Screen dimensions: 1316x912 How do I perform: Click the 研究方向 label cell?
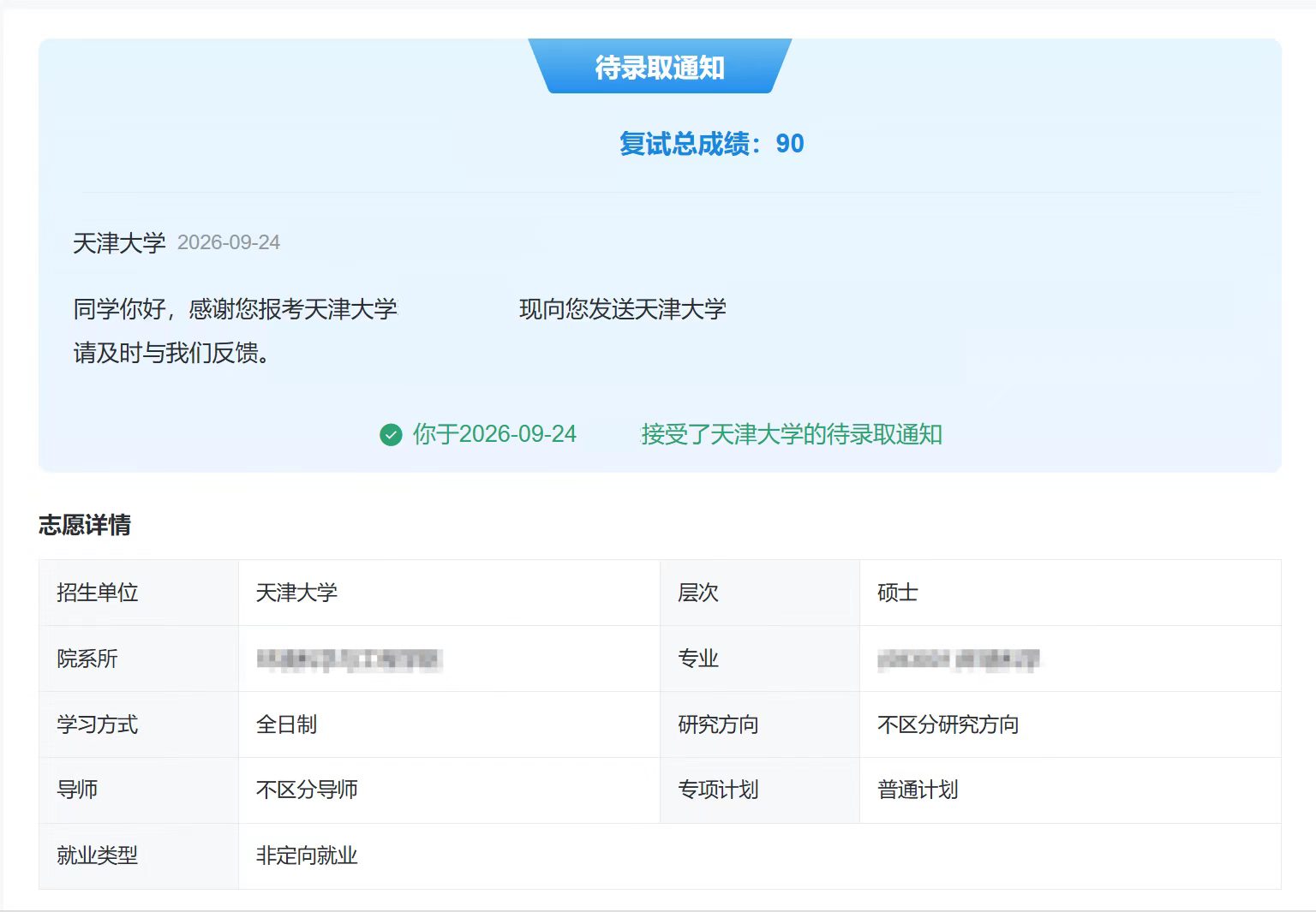tap(760, 724)
